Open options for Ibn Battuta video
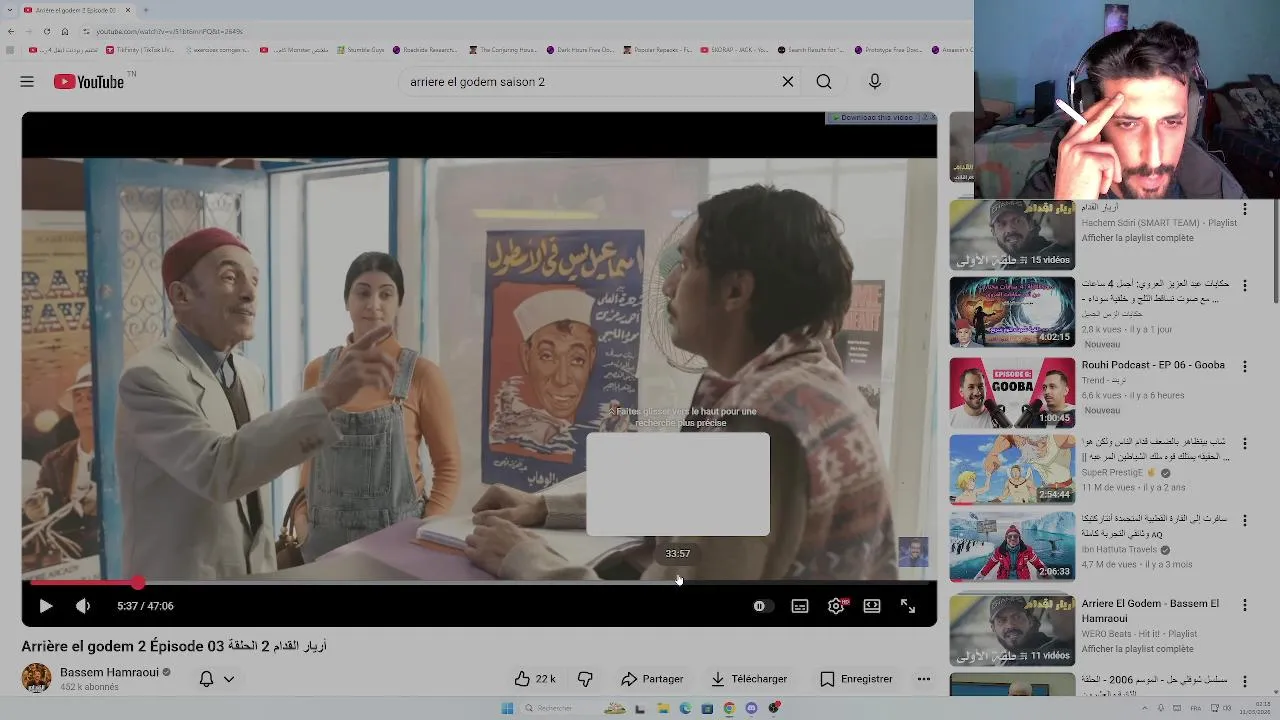The image size is (1280, 720). 1245,520
